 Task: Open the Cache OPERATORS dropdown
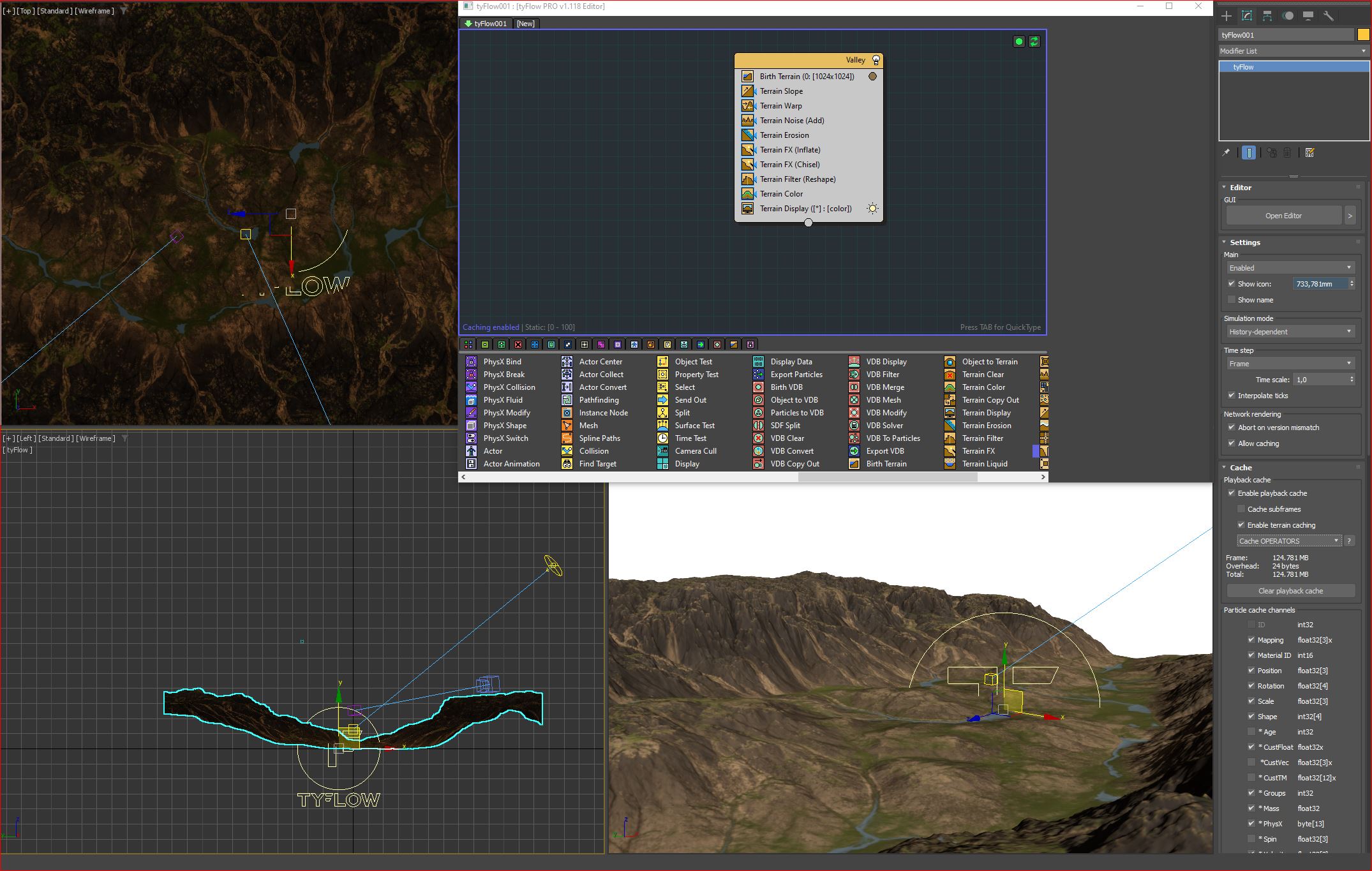click(x=1289, y=541)
